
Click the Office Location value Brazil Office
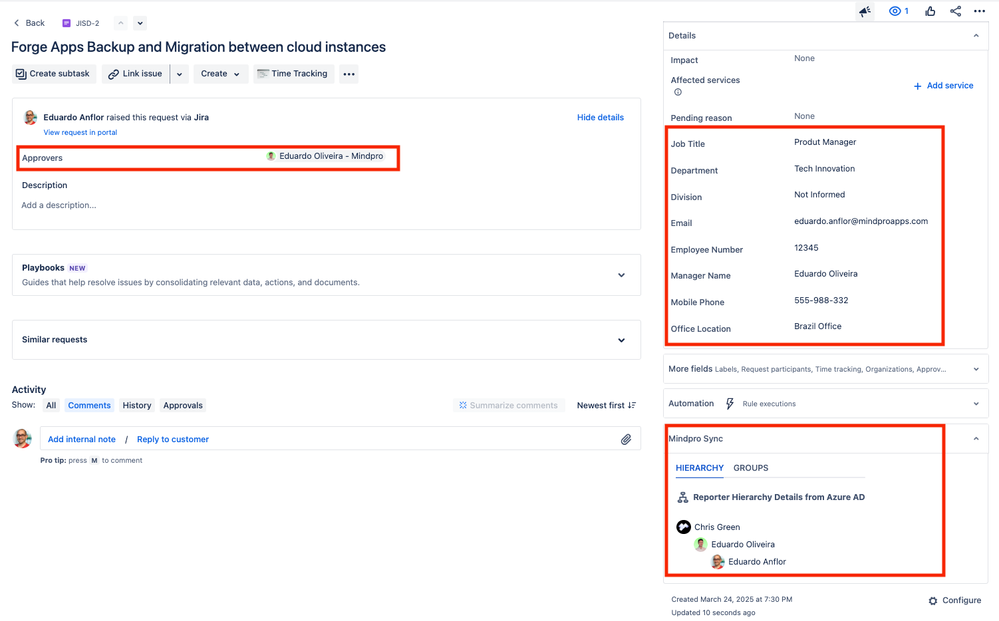817,326
